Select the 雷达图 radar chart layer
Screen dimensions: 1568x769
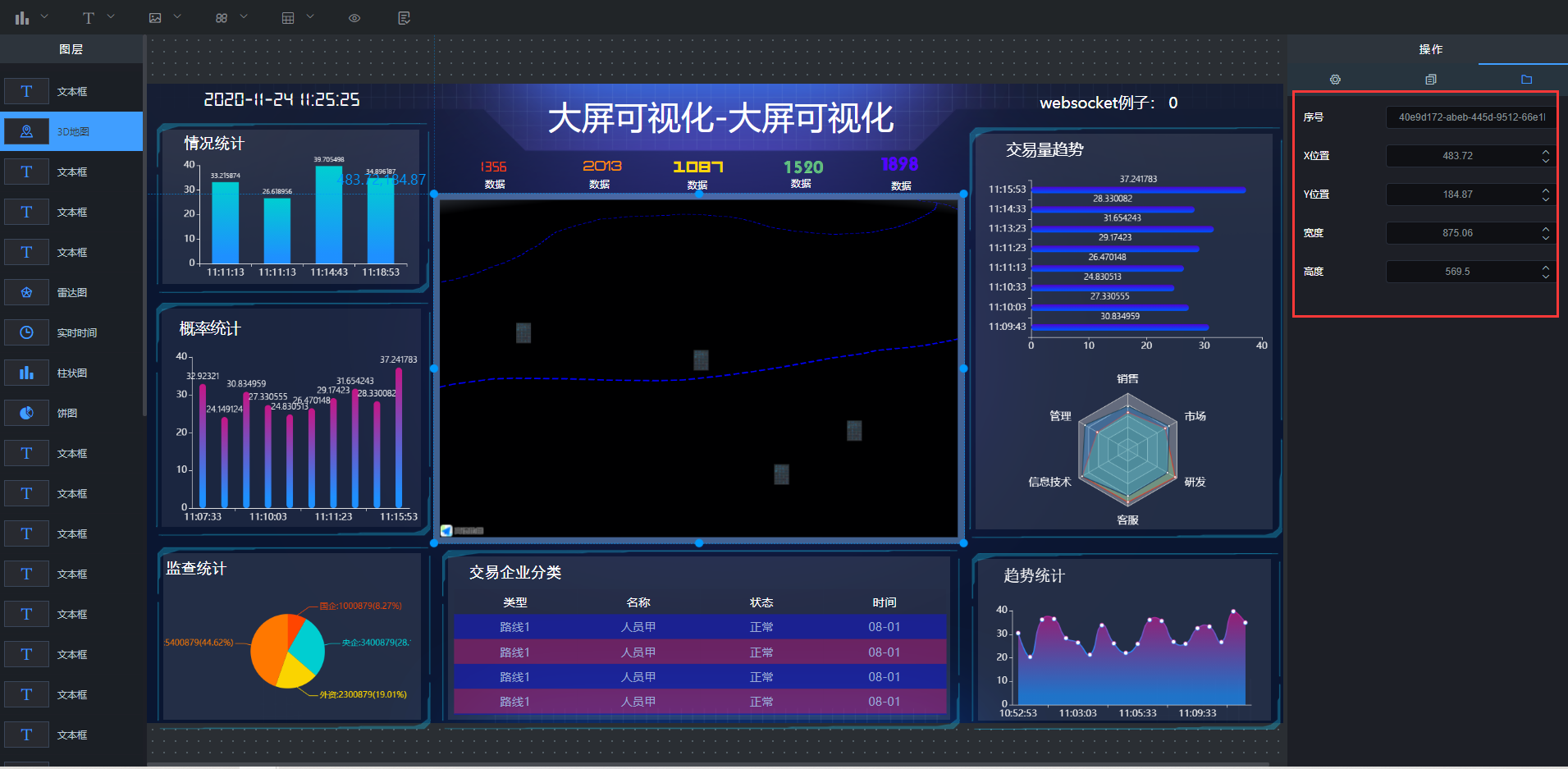pos(71,292)
